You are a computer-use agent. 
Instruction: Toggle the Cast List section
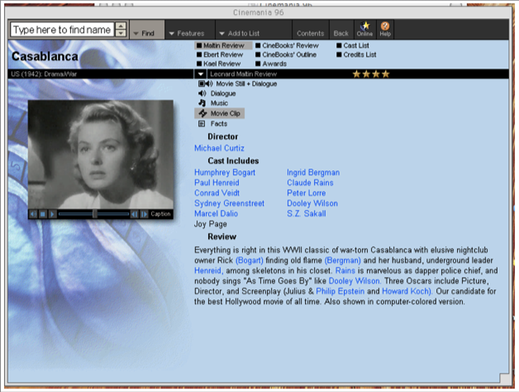pos(353,46)
